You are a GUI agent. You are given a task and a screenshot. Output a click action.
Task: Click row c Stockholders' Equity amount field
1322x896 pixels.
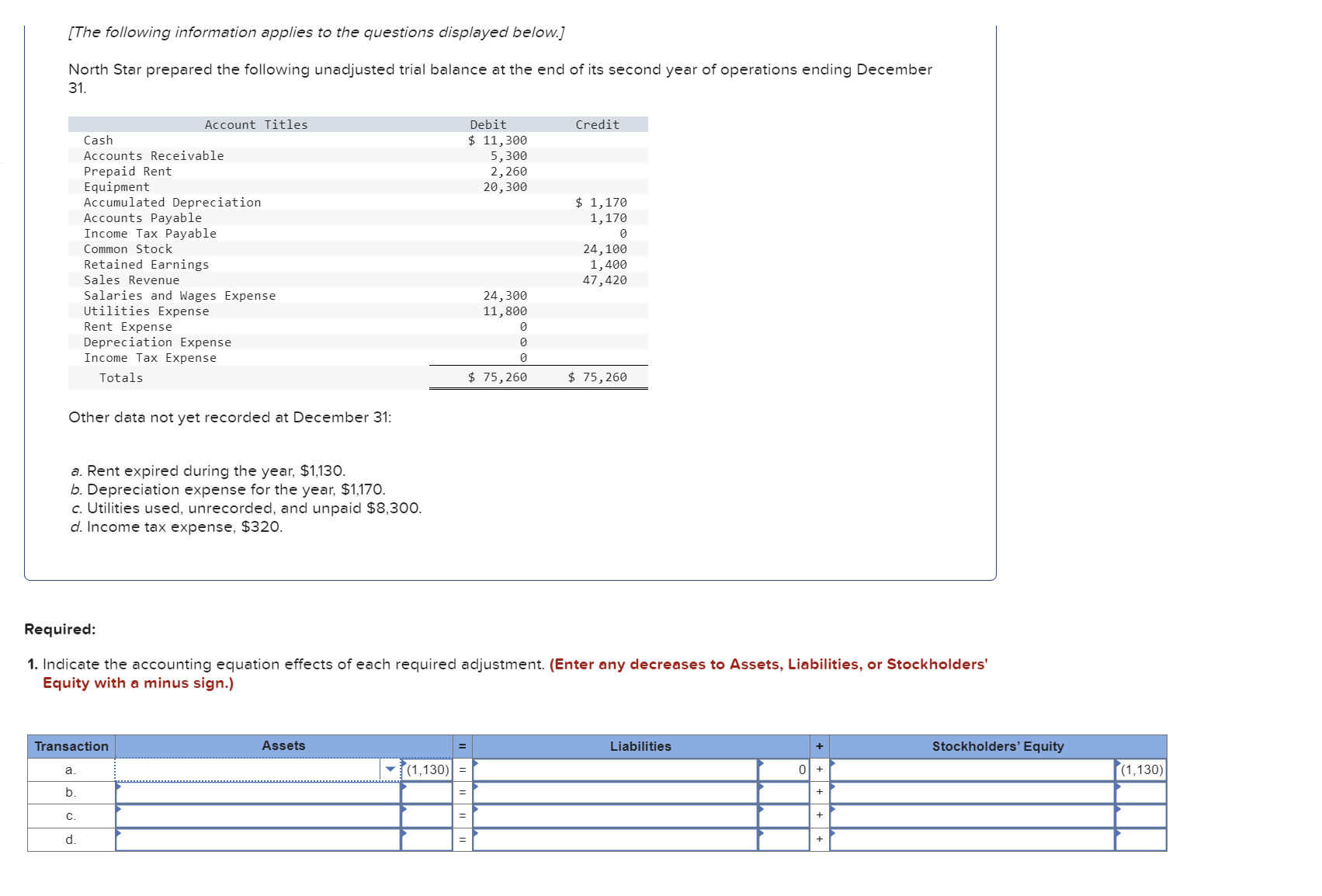tap(1141, 816)
